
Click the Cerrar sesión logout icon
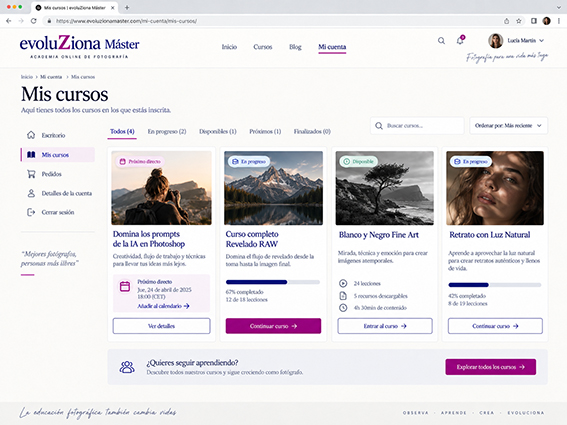tap(31, 212)
